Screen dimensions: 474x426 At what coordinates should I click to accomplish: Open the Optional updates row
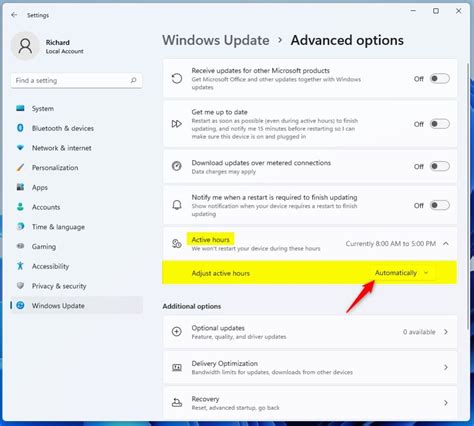coord(310,332)
